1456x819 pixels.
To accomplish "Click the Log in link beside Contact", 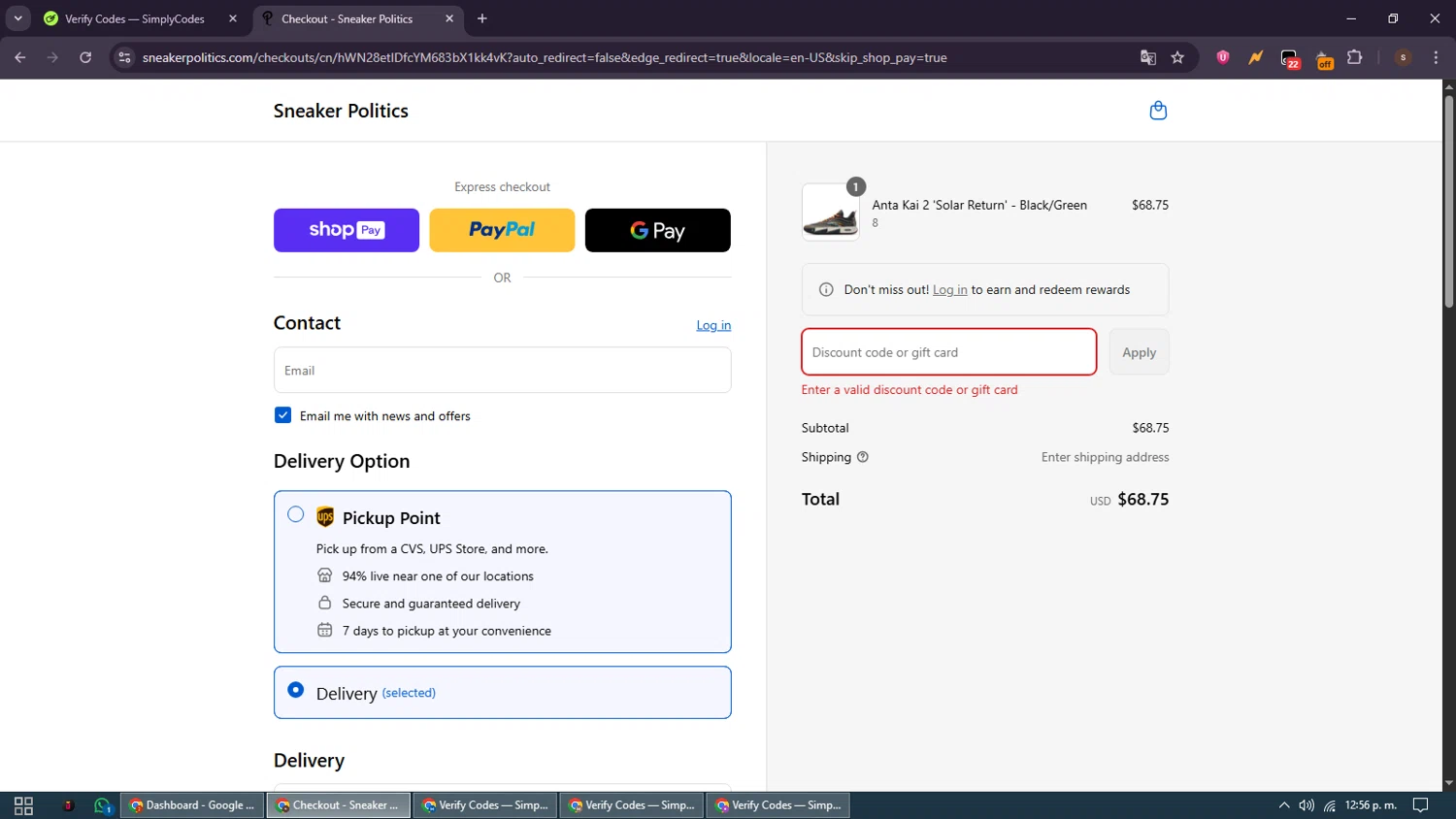I will pyautogui.click(x=713, y=325).
